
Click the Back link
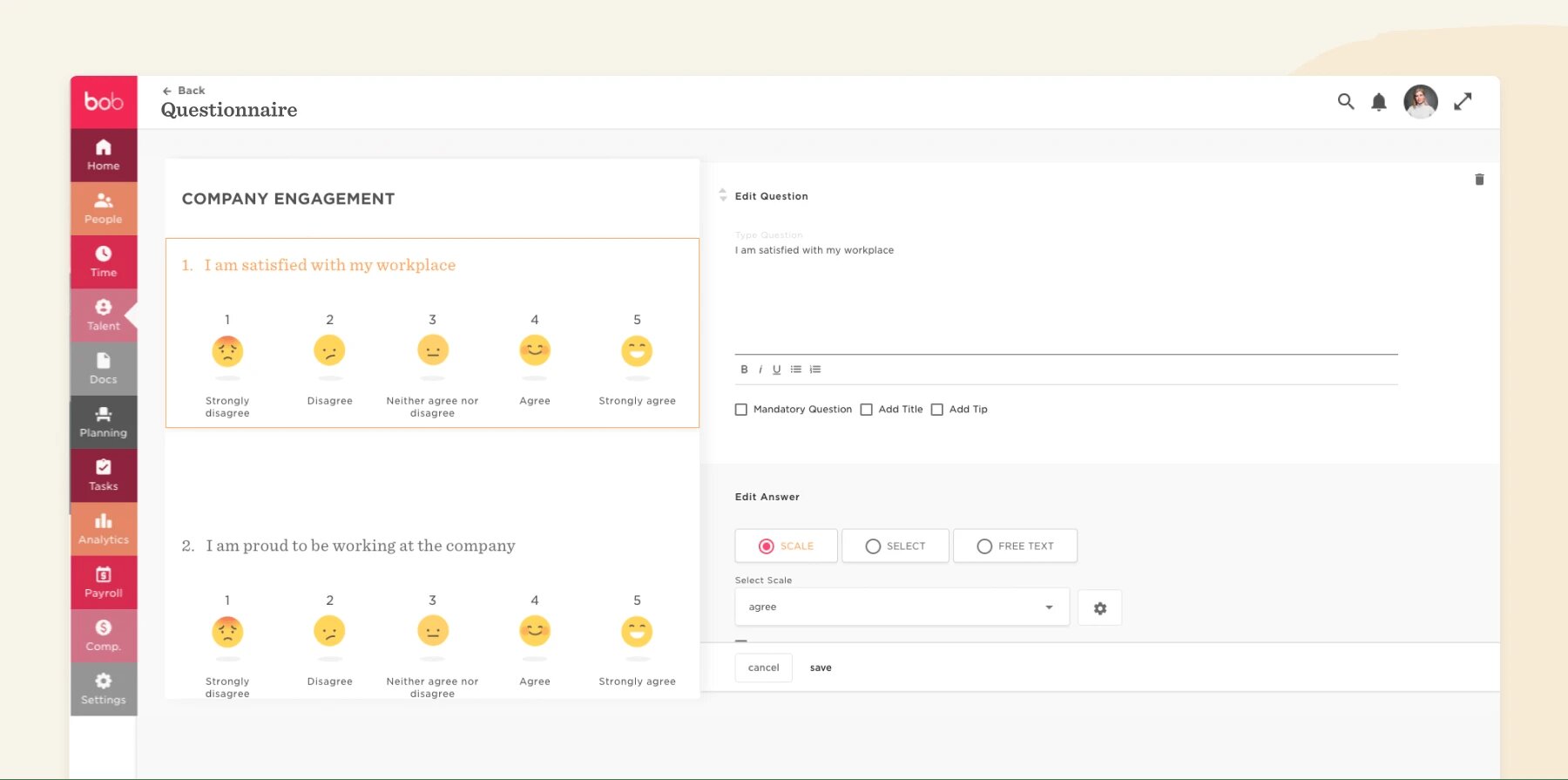184,91
